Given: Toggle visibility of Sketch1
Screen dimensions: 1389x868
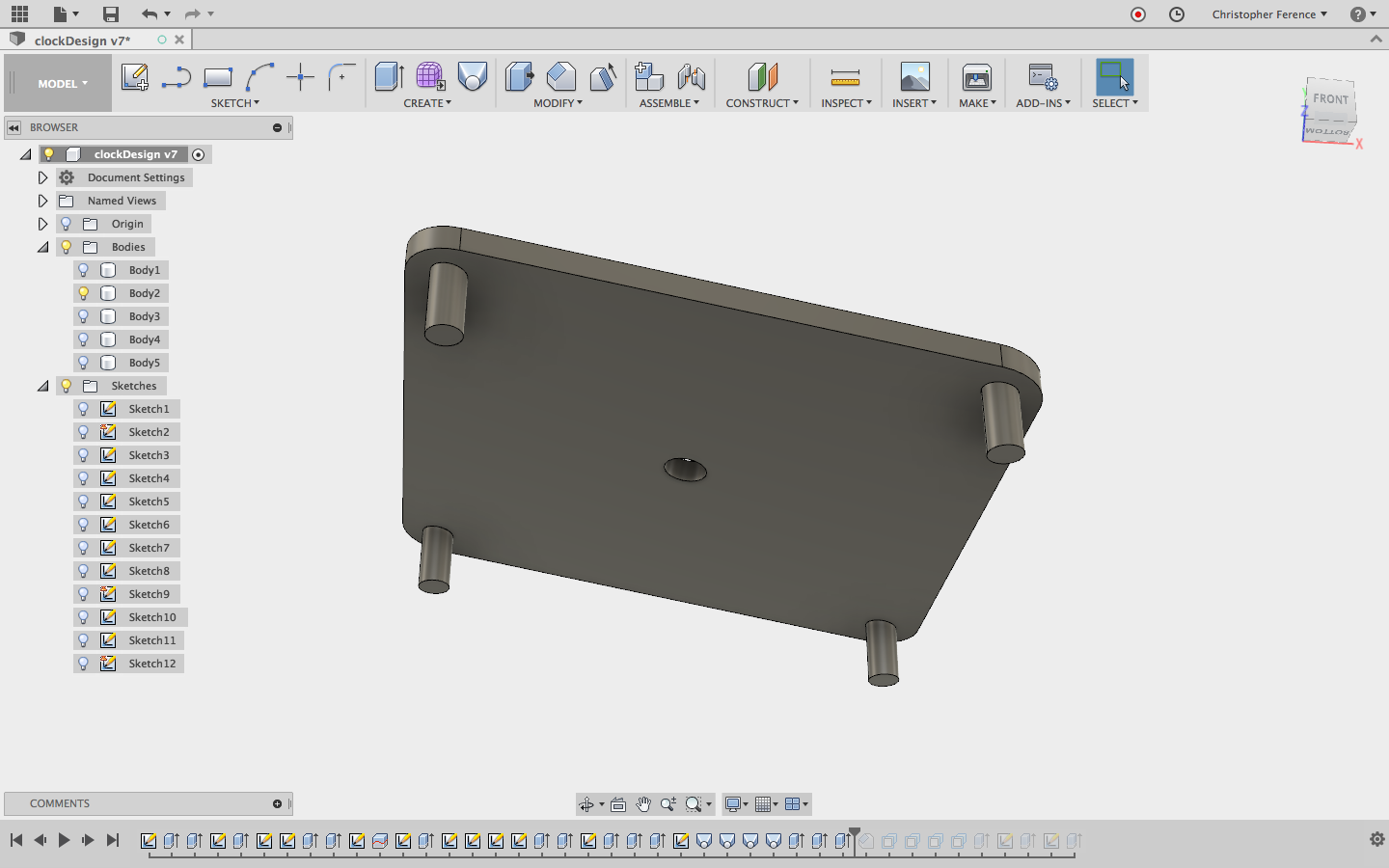Looking at the screenshot, I should click(84, 409).
